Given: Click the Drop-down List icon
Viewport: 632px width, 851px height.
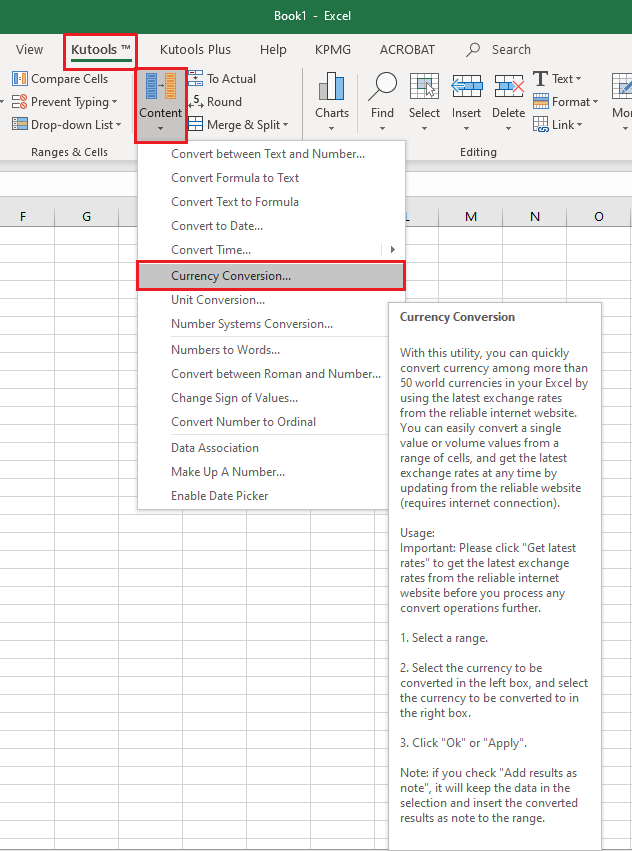Looking at the screenshot, I should 20,124.
